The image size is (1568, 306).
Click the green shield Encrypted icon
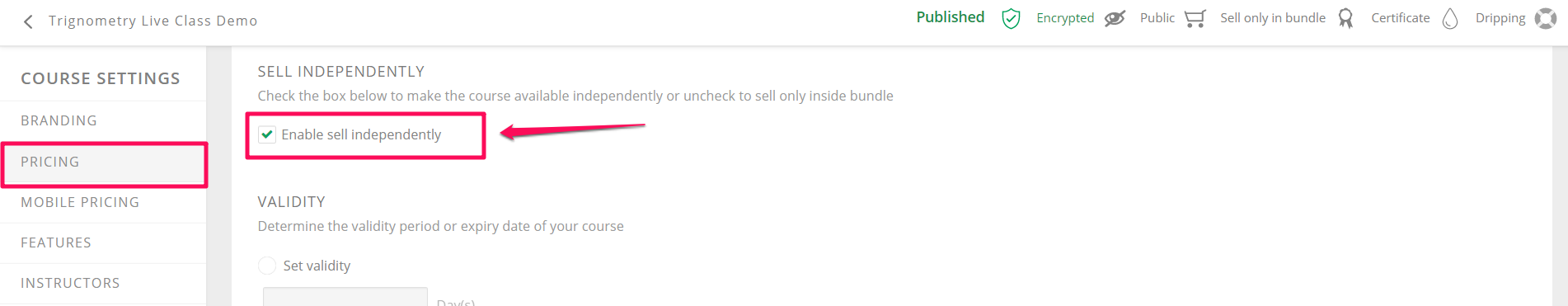[x=1011, y=18]
